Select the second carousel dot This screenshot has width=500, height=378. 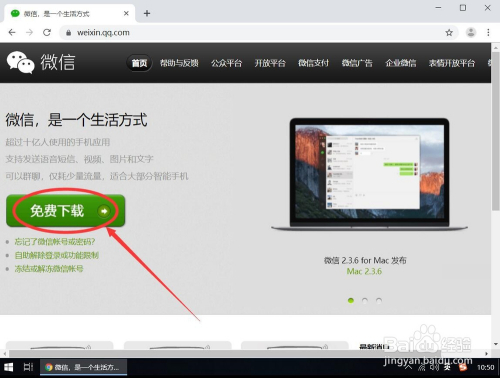pos(365,301)
